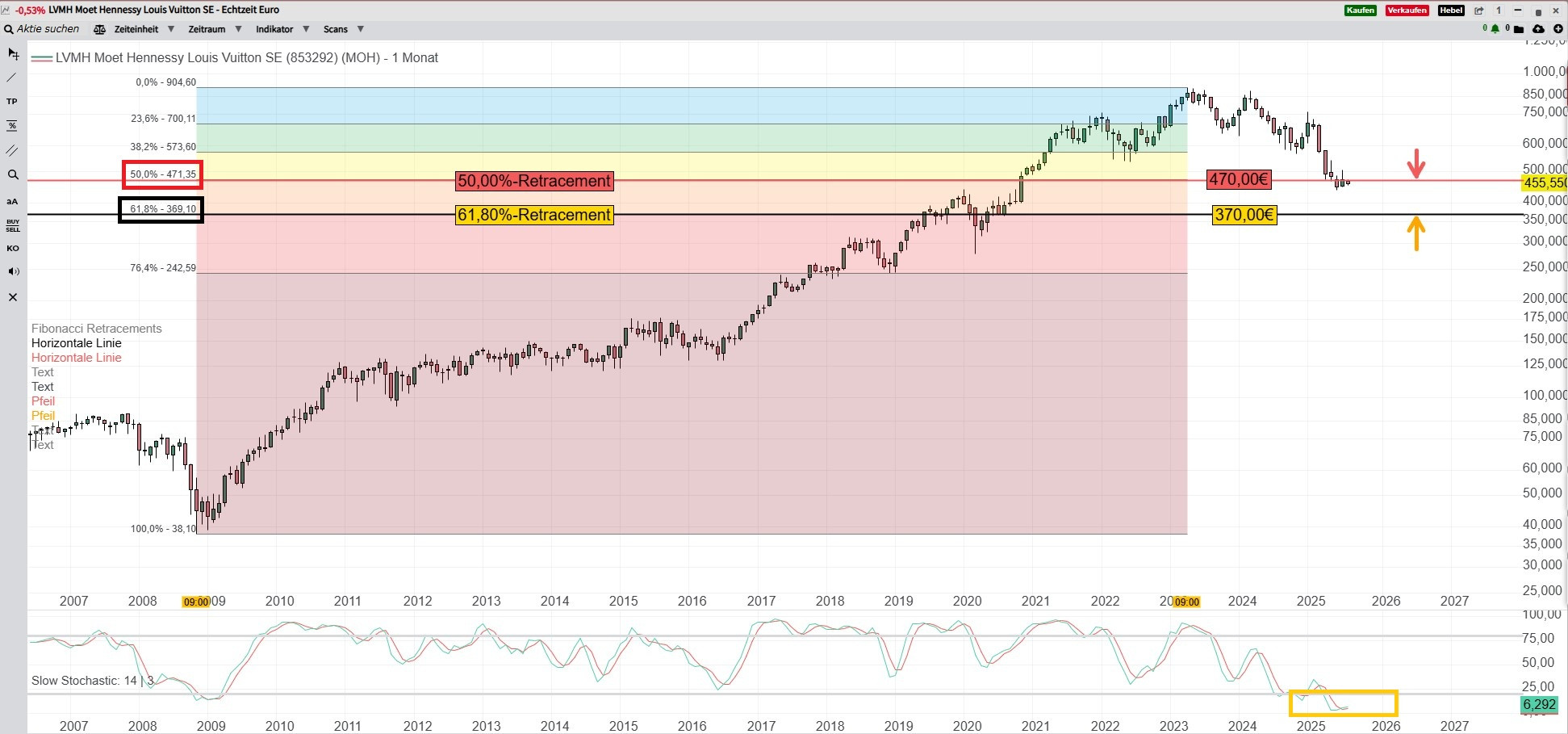Select the percent retracement tool

pyautogui.click(x=12, y=126)
